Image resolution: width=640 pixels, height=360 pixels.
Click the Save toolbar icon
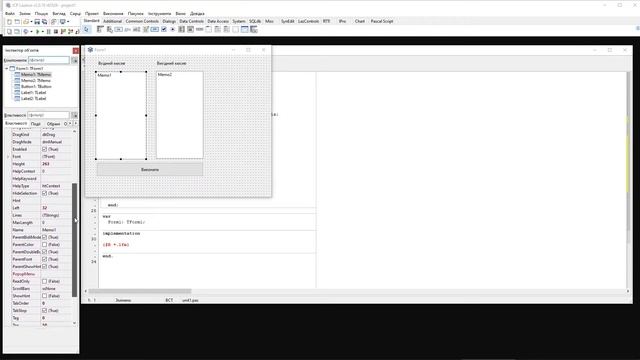click(x=37, y=22)
